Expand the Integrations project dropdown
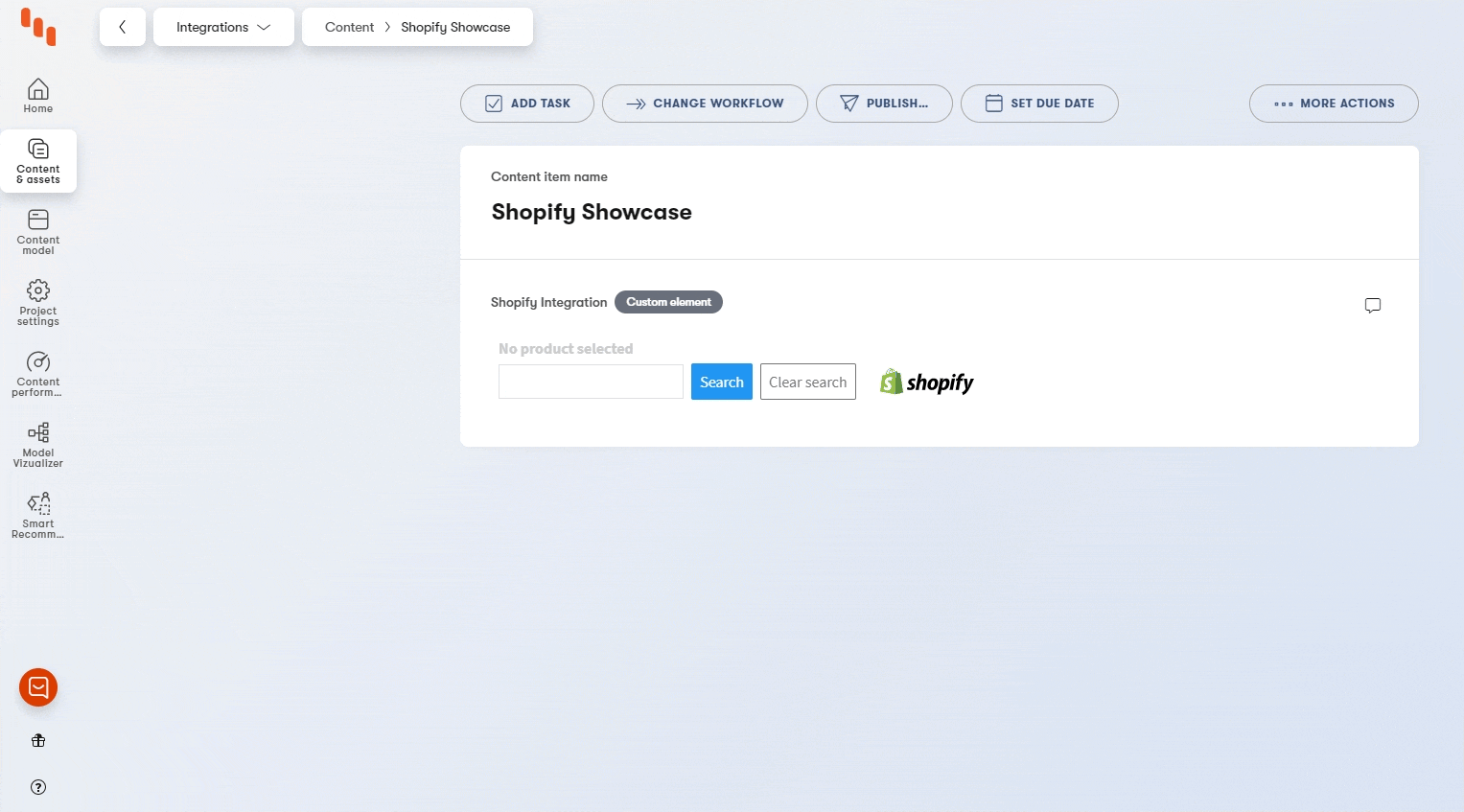 223,27
